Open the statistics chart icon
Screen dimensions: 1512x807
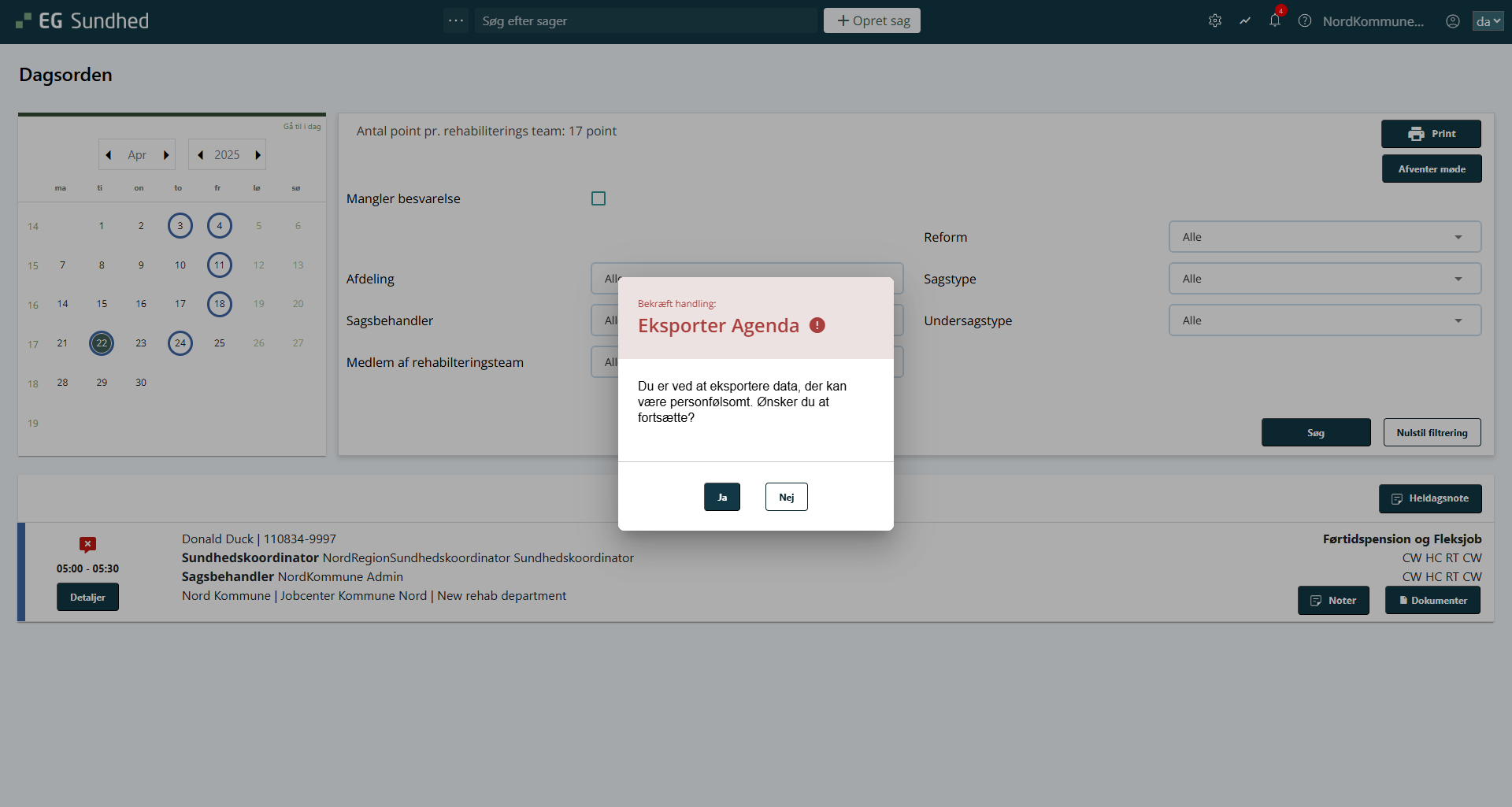(1245, 21)
